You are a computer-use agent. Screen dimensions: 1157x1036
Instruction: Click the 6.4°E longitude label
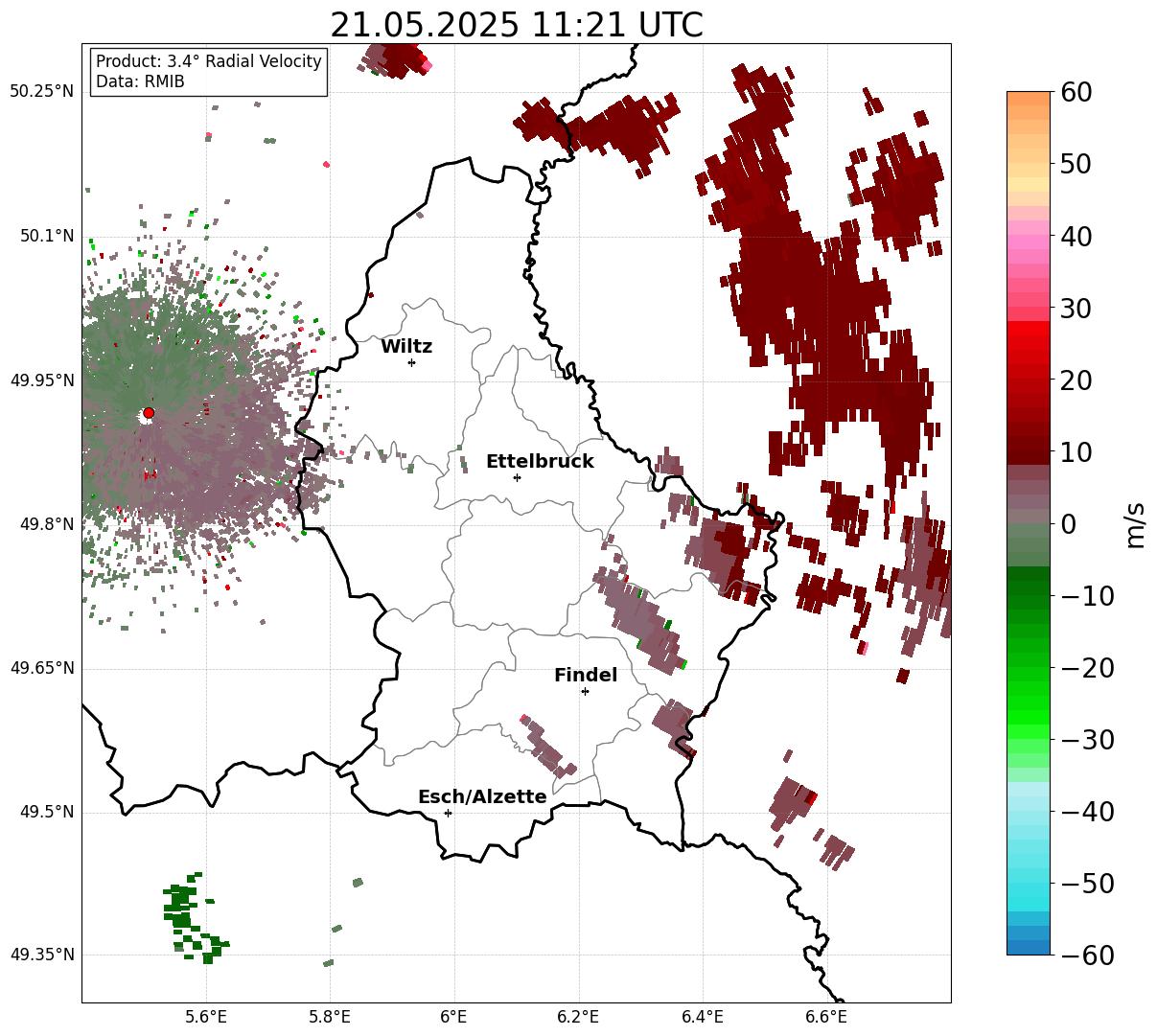click(703, 1018)
